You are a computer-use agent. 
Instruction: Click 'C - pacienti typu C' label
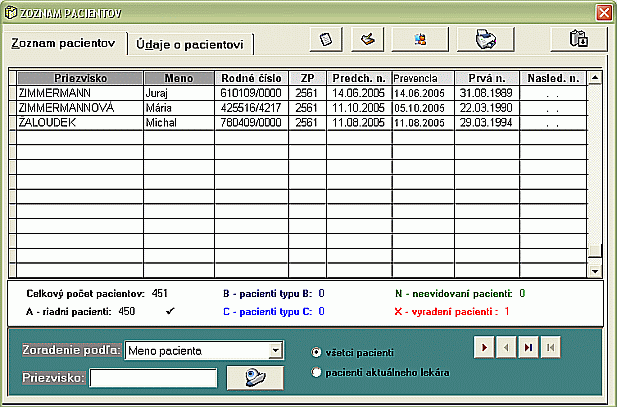point(268,312)
